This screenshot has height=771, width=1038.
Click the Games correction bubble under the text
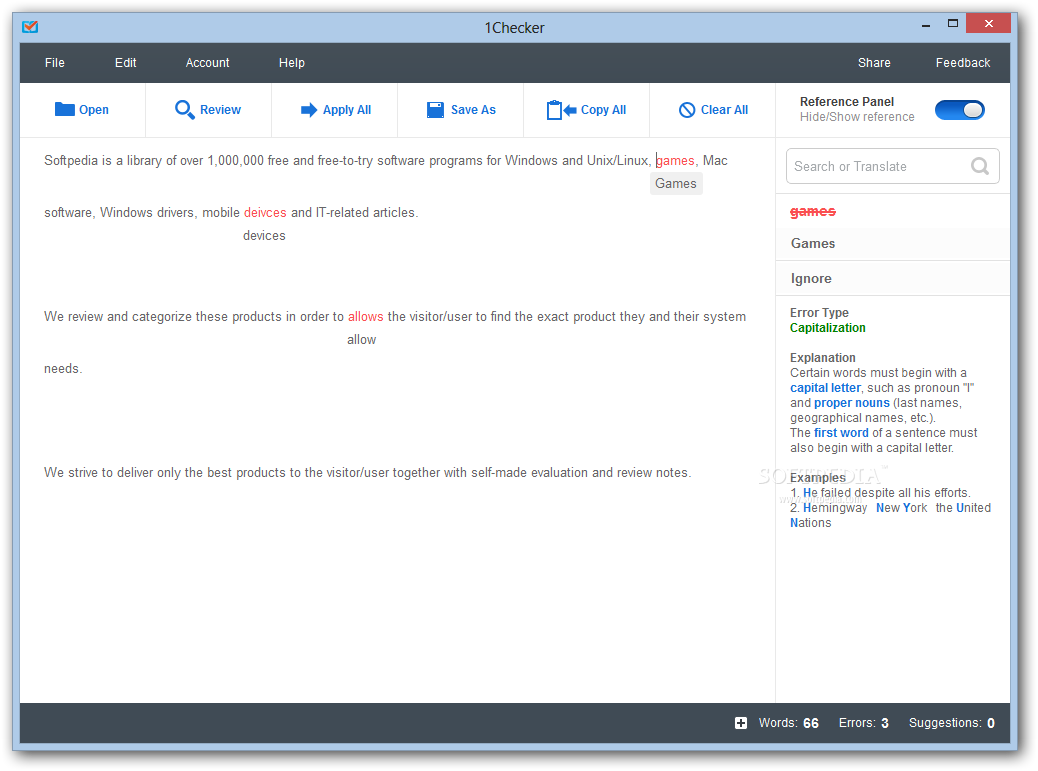click(x=676, y=183)
